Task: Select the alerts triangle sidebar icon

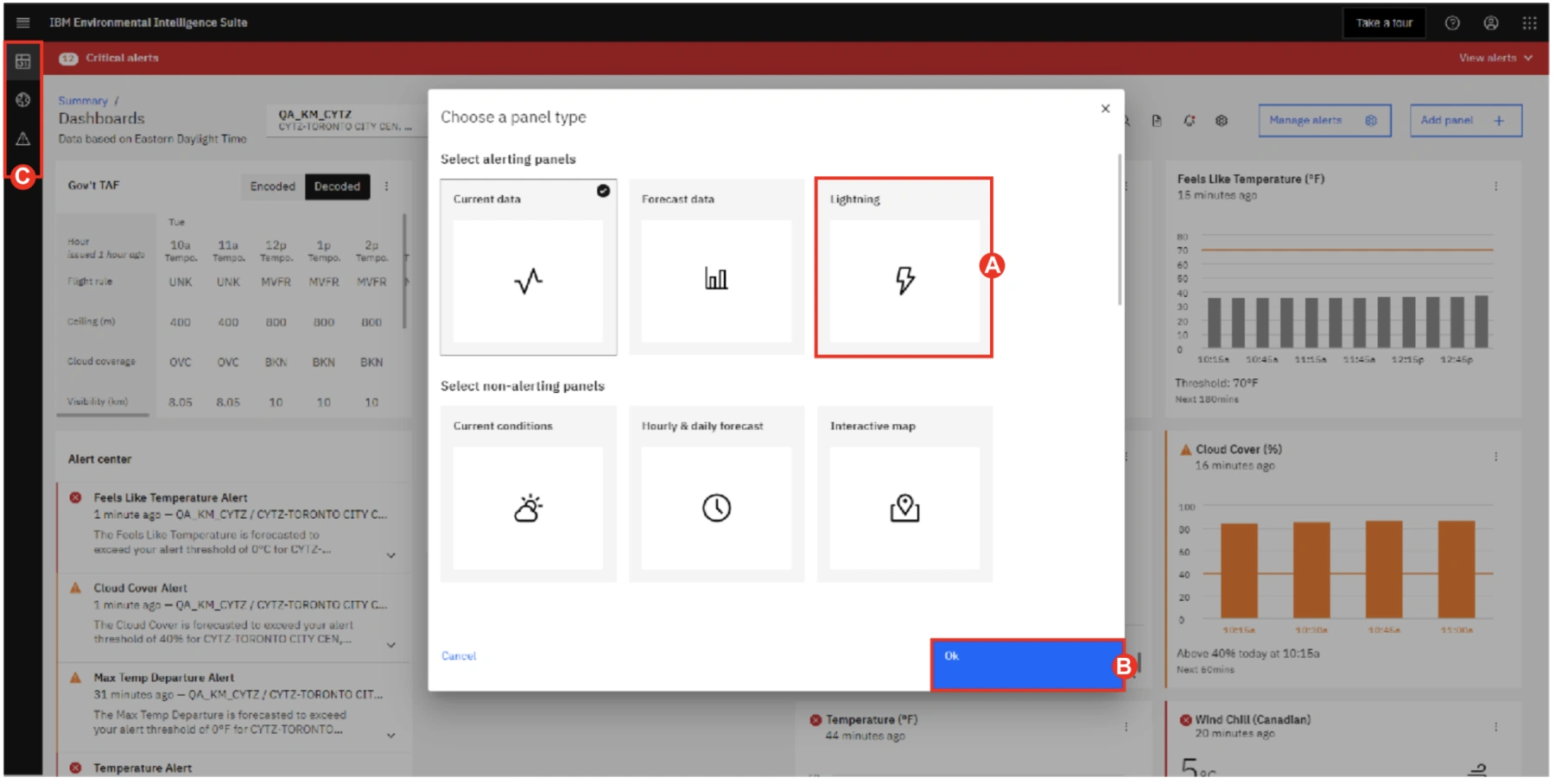Action: [x=23, y=138]
